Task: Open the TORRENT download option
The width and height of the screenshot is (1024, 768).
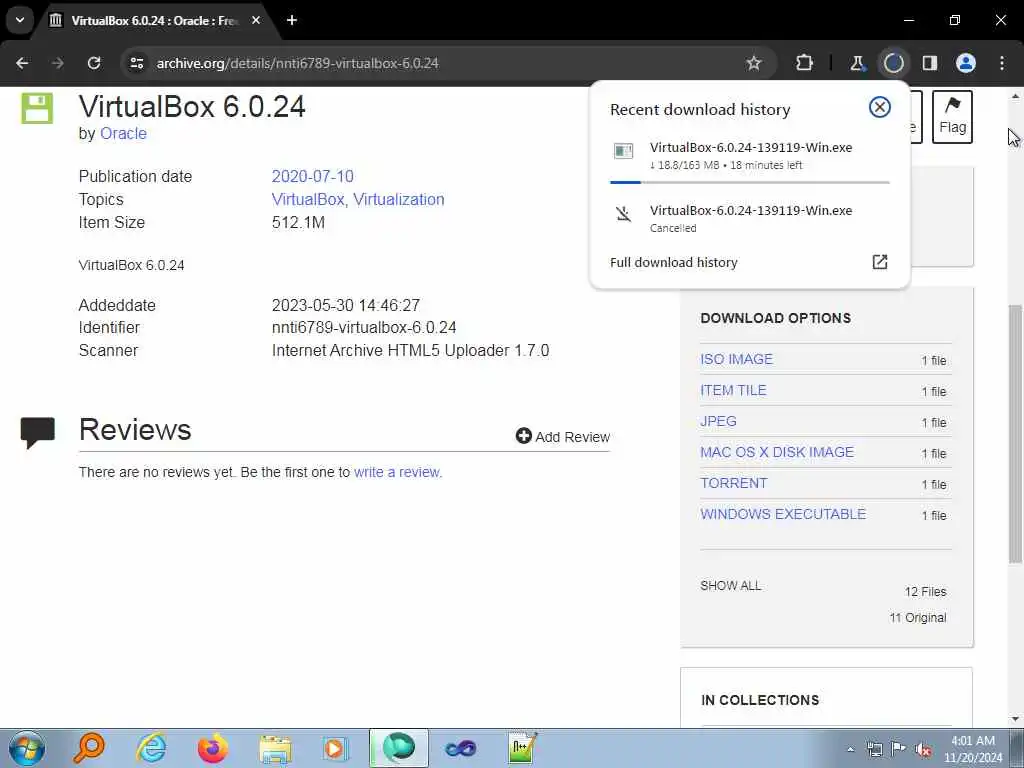Action: point(733,483)
